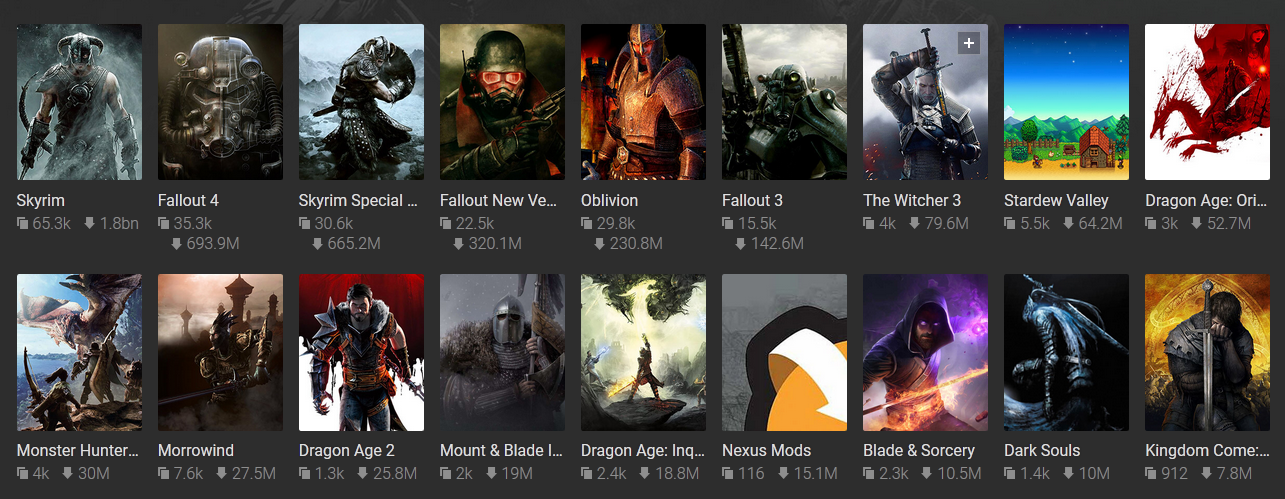Open the Stardew Valley cover thumbnail
Viewport: 1285px width, 499px height.
(1066, 102)
